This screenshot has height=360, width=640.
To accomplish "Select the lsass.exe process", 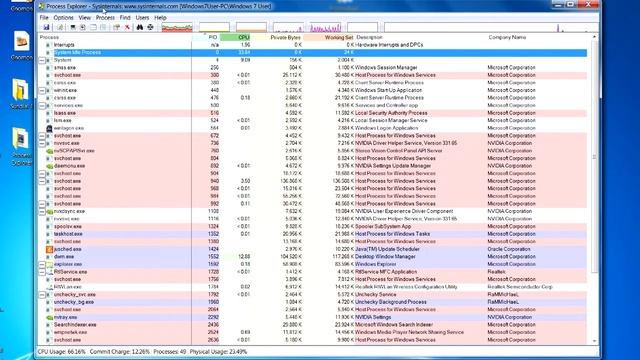I will coord(313,113).
